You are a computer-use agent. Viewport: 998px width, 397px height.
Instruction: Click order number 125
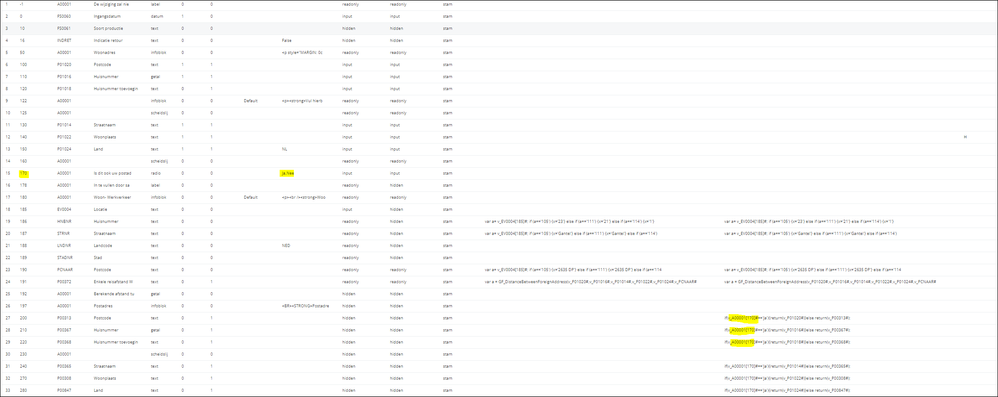[x=23, y=113]
